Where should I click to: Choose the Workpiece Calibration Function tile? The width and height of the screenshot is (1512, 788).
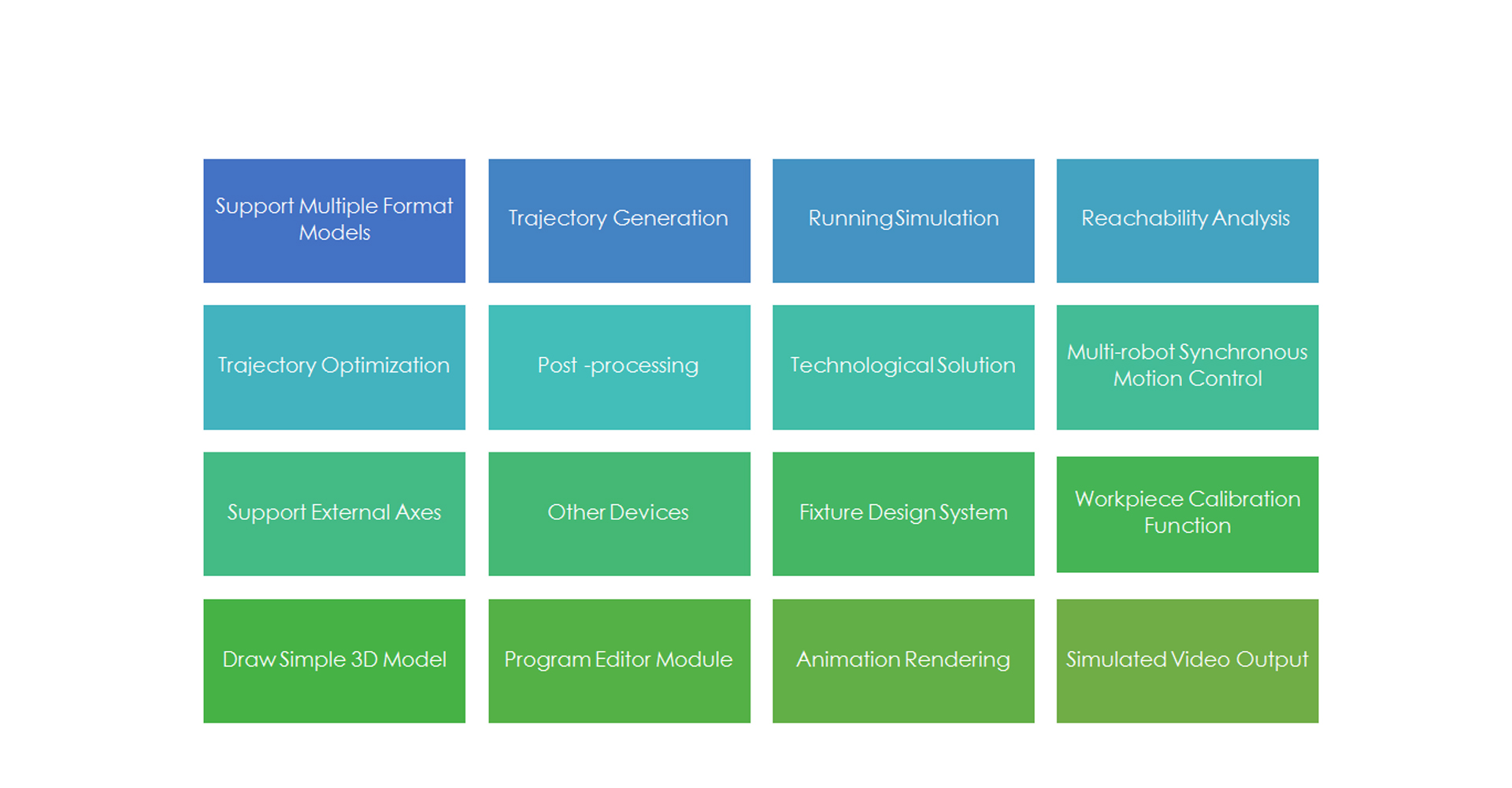[1188, 515]
